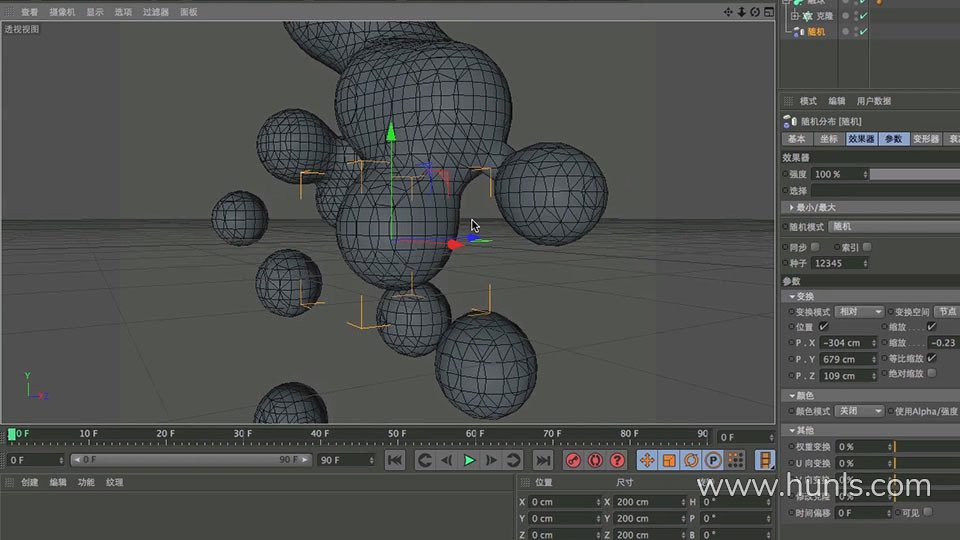The height and width of the screenshot is (540, 960).
Task: Open the attribute 模式 menu
Action: click(808, 101)
